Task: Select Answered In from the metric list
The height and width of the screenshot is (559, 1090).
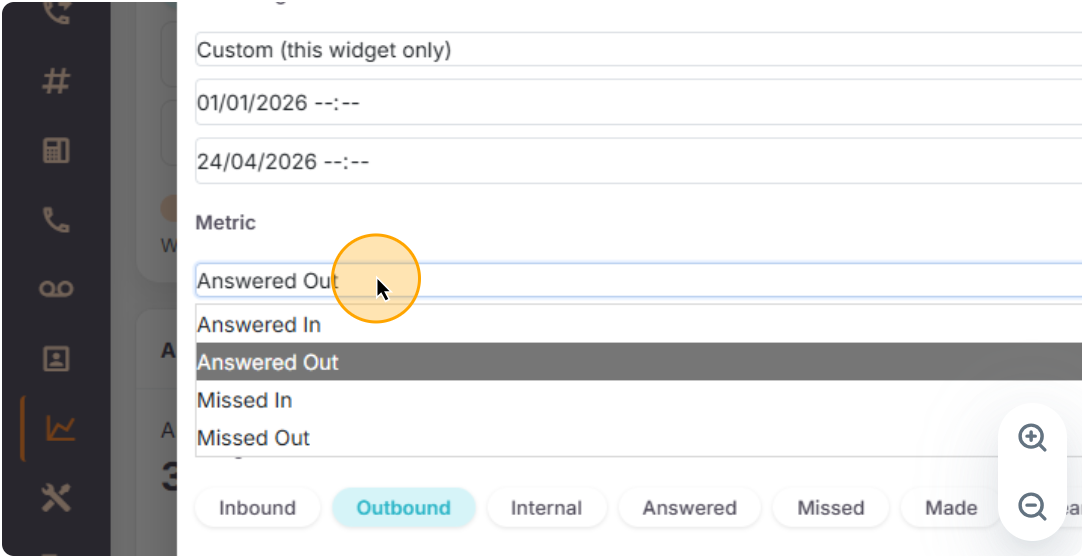Action: (638, 325)
